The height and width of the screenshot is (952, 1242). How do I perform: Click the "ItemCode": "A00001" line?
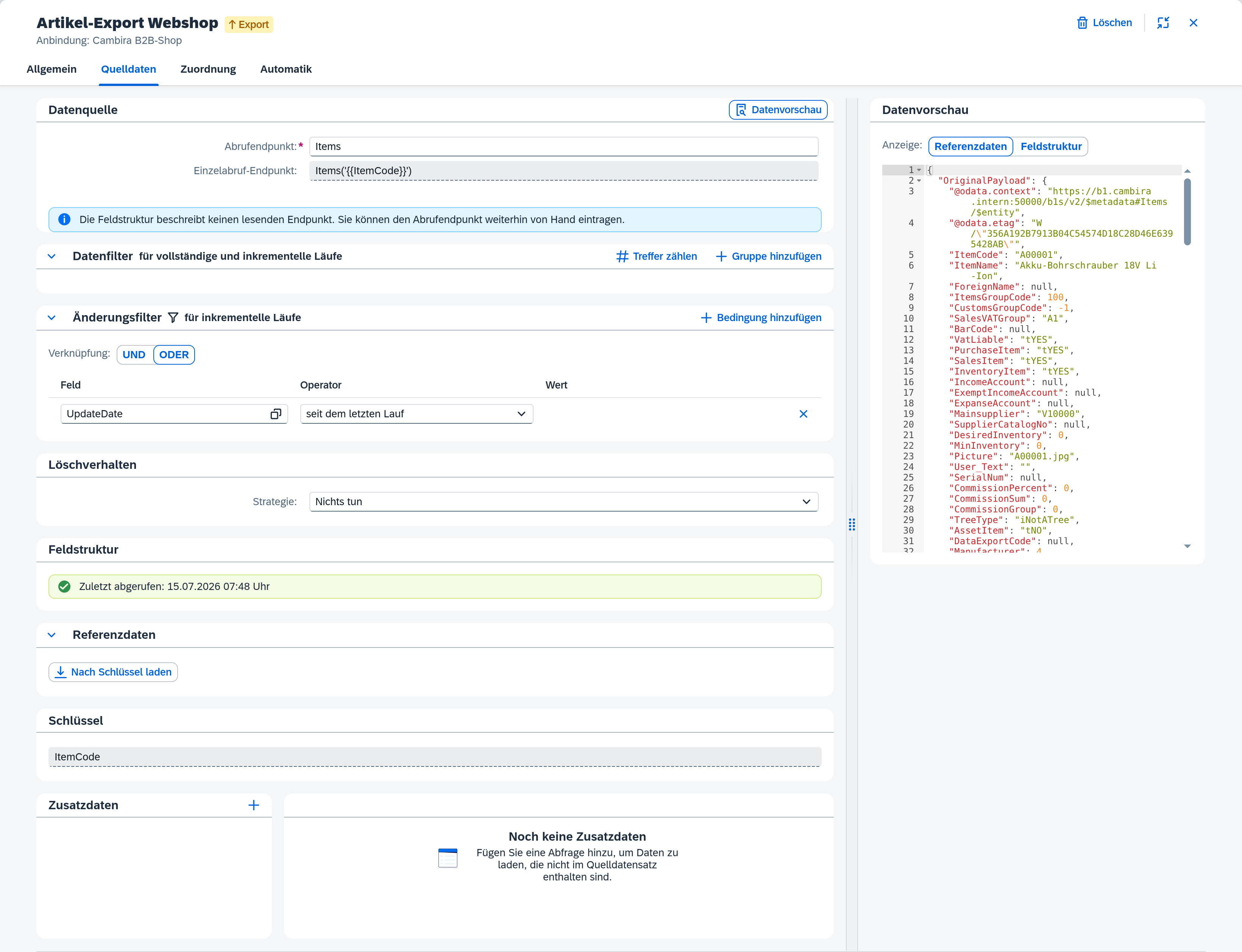pyautogui.click(x=1006, y=255)
